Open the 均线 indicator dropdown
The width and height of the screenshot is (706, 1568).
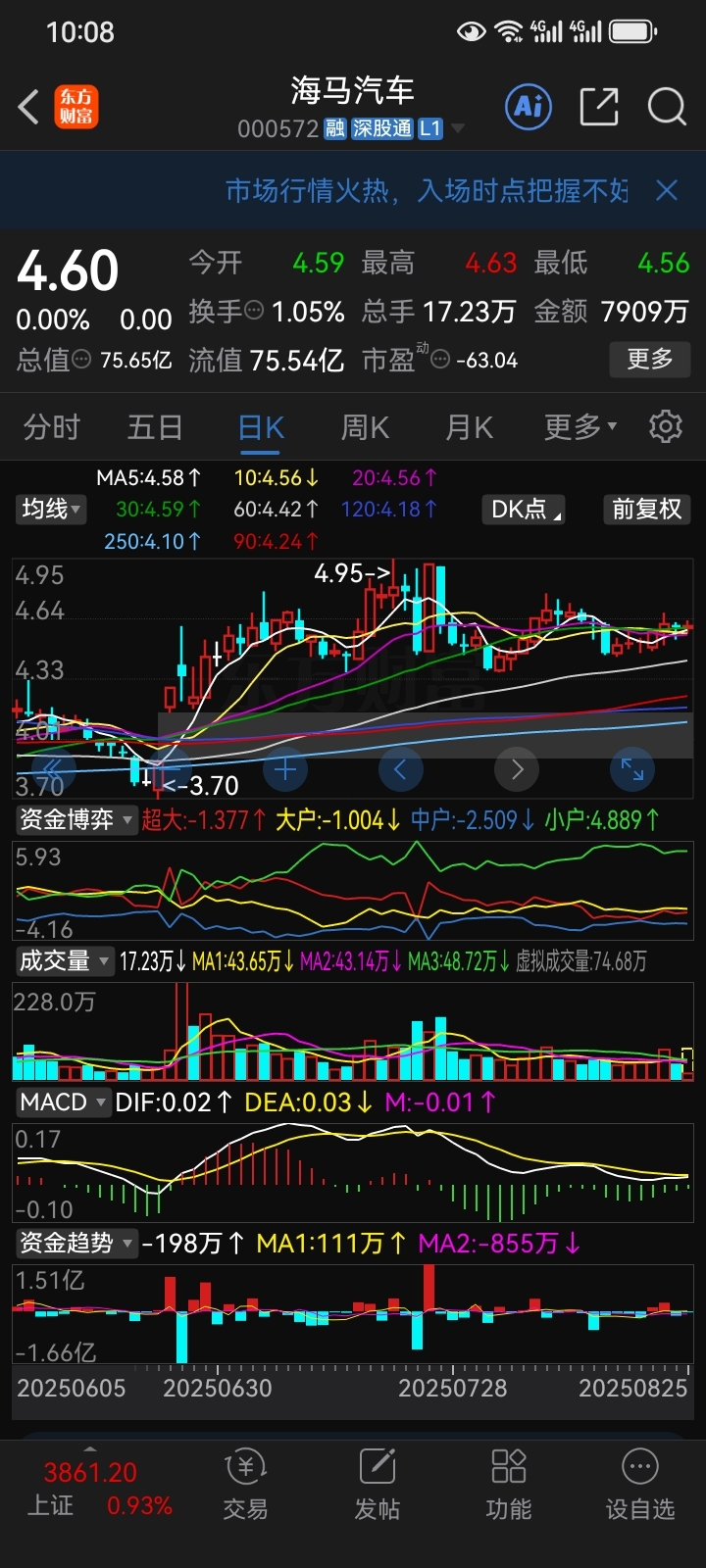51,509
